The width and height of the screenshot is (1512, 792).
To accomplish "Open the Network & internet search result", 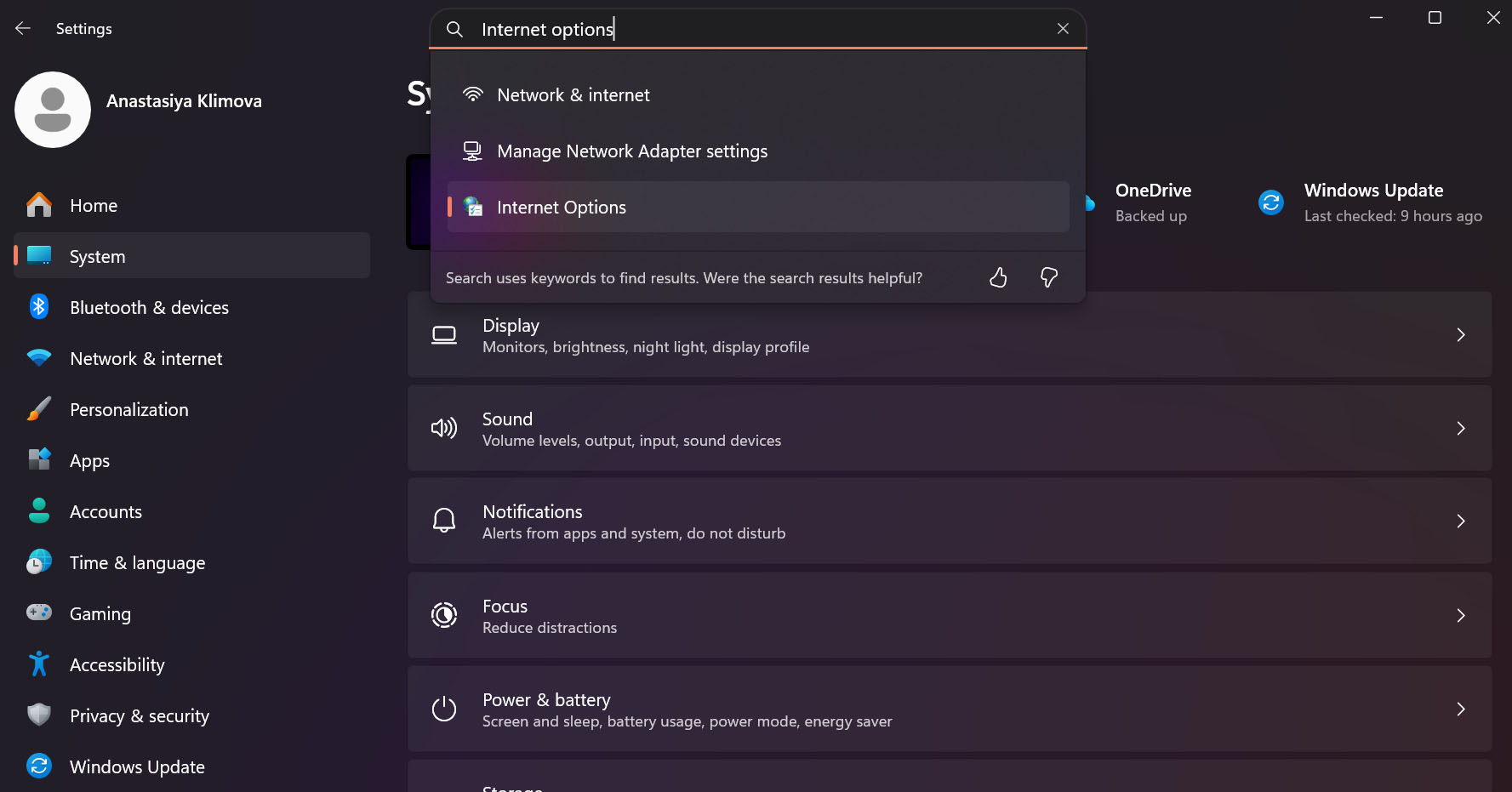I will coord(758,94).
